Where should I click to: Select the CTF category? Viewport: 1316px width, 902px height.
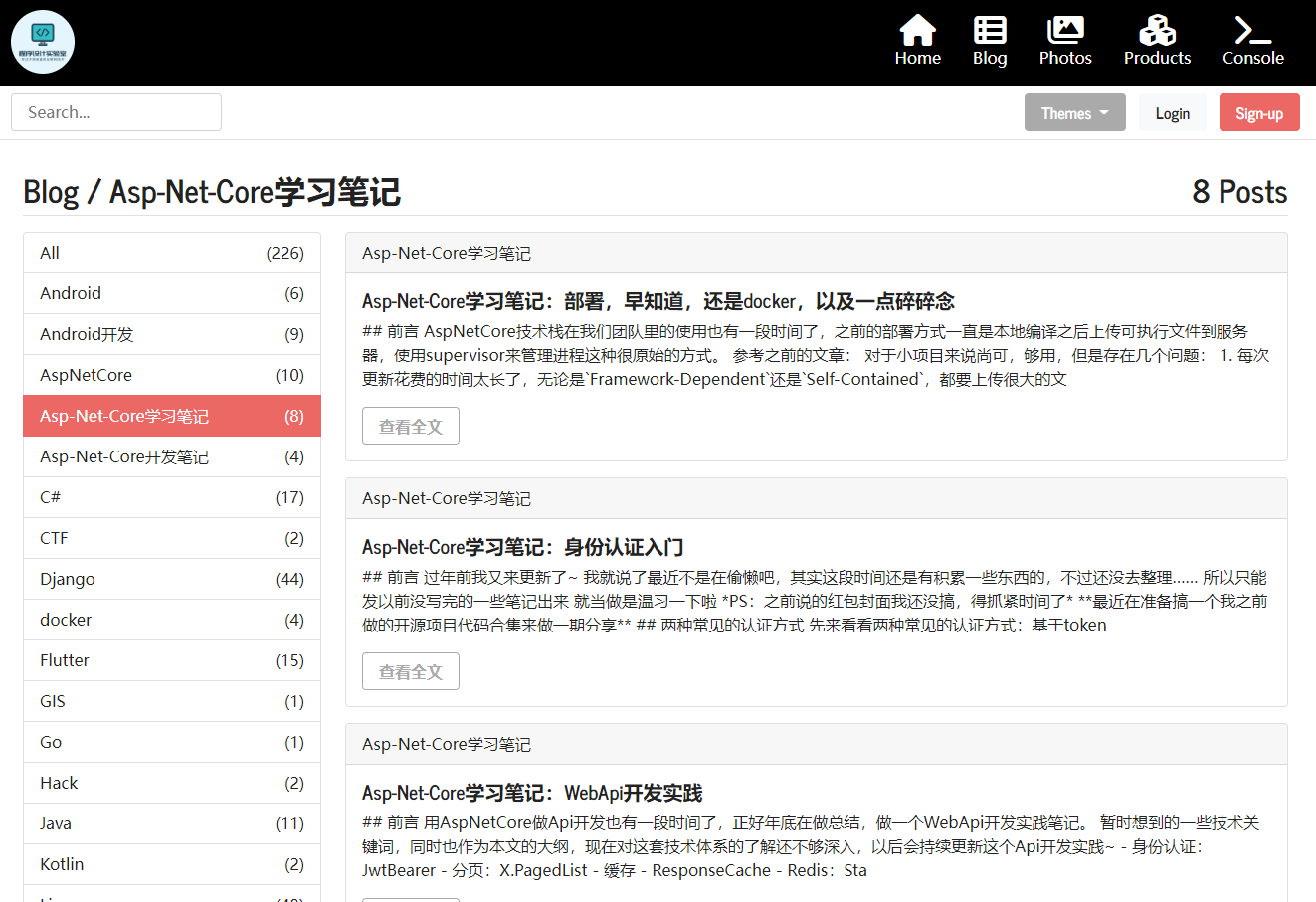pyautogui.click(x=172, y=538)
